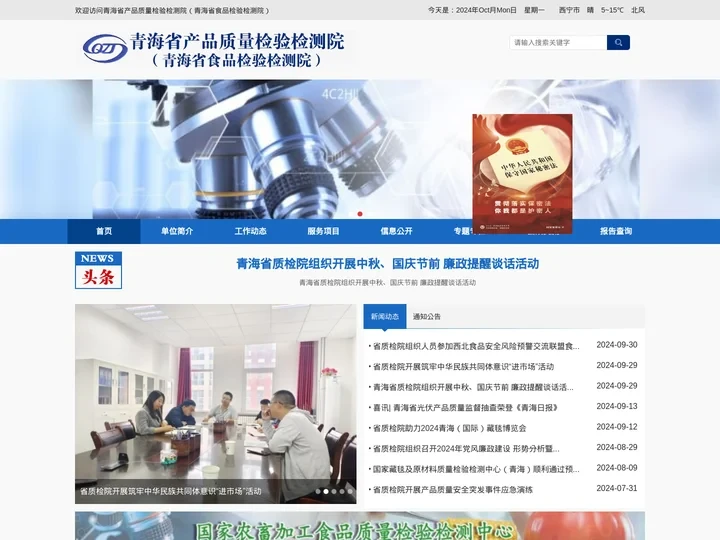The width and height of the screenshot is (720, 540).
Task: Click the 欢迎访问青海省产品质量检验检测院 welcome text
Action: (172, 10)
